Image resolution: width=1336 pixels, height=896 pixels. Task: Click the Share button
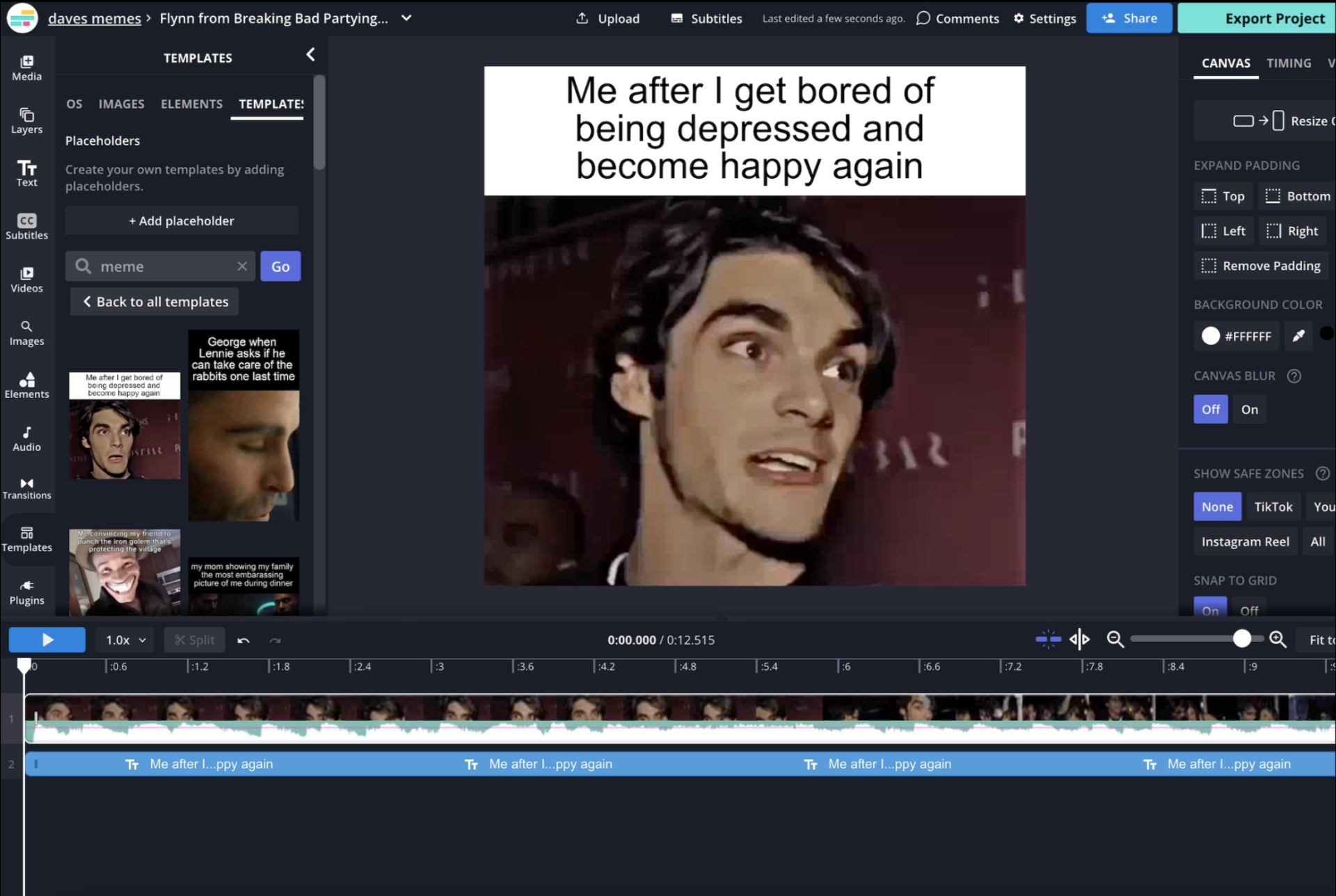point(1129,18)
